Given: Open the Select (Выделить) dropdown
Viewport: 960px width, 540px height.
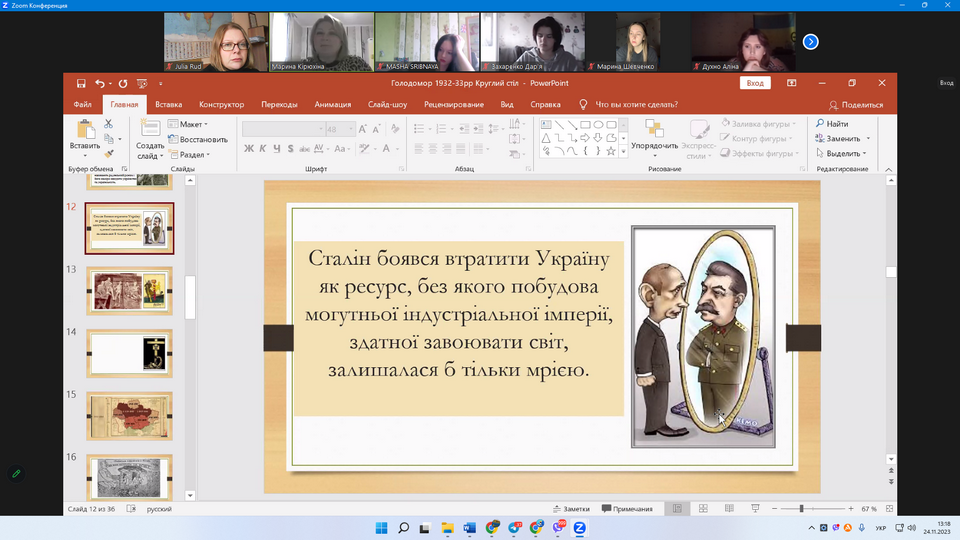Looking at the screenshot, I should [x=843, y=153].
